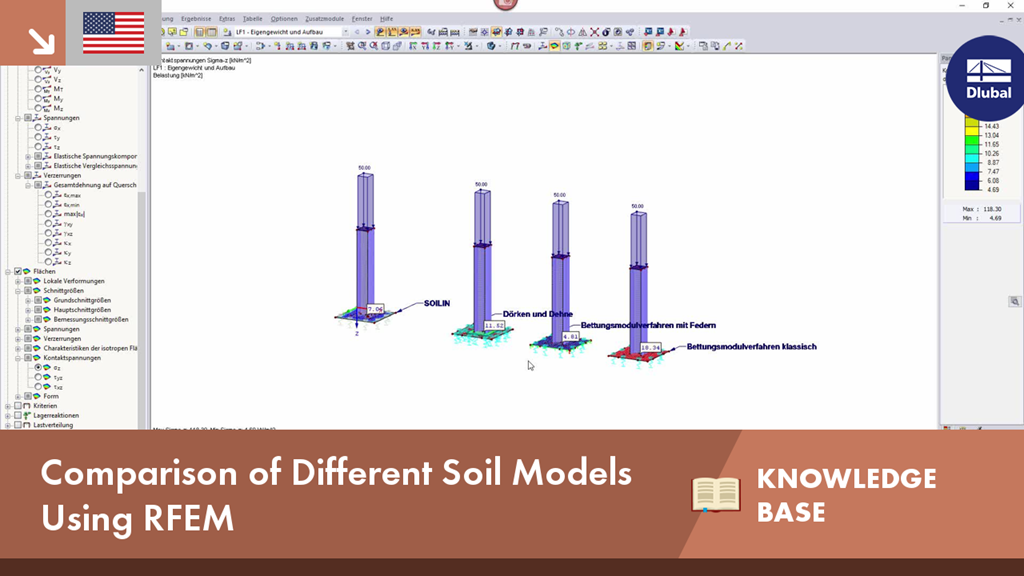
Task: Select the τyz contact stress radio option
Action: click(x=39, y=377)
